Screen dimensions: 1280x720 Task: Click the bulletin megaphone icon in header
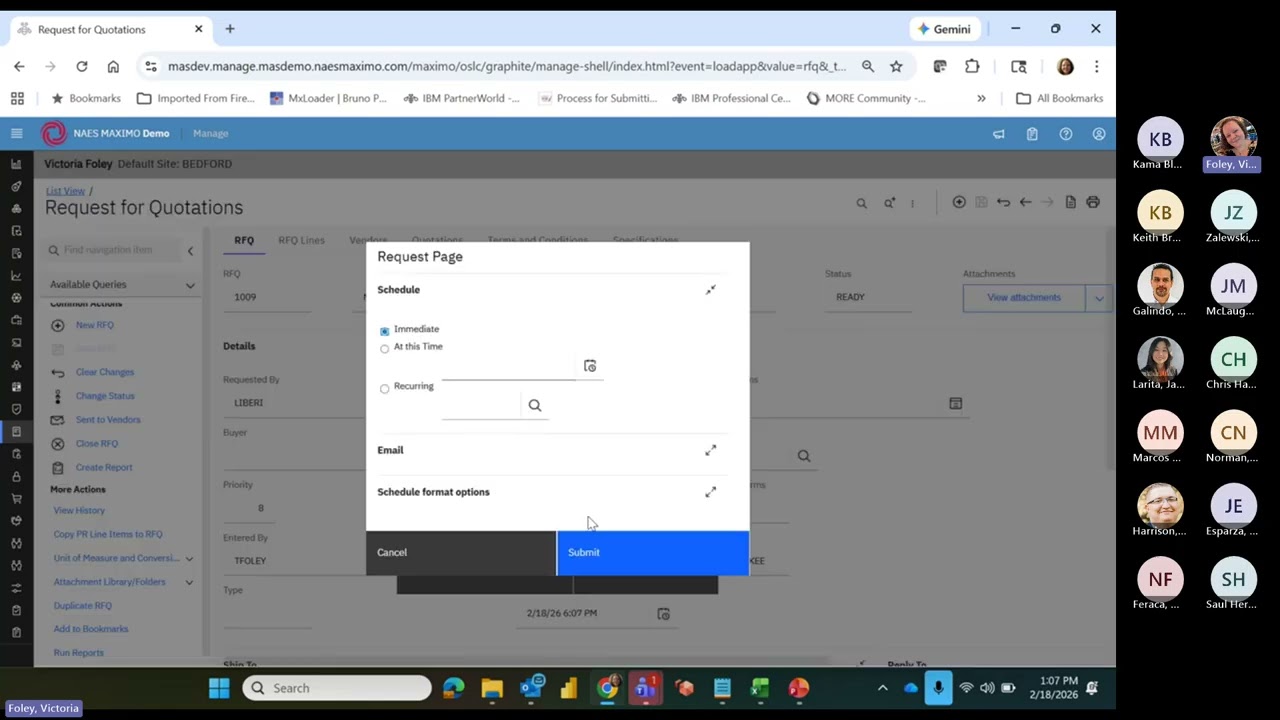coord(998,133)
